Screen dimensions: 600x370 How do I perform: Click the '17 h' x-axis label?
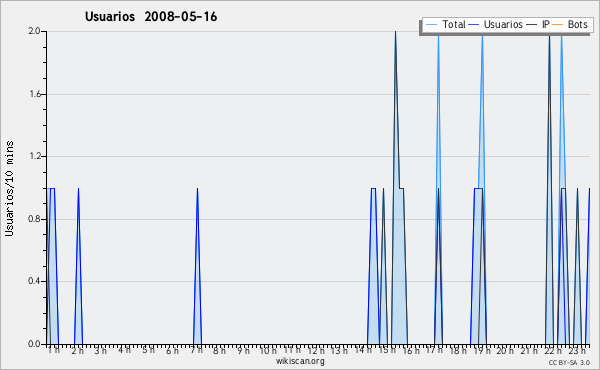(434, 350)
